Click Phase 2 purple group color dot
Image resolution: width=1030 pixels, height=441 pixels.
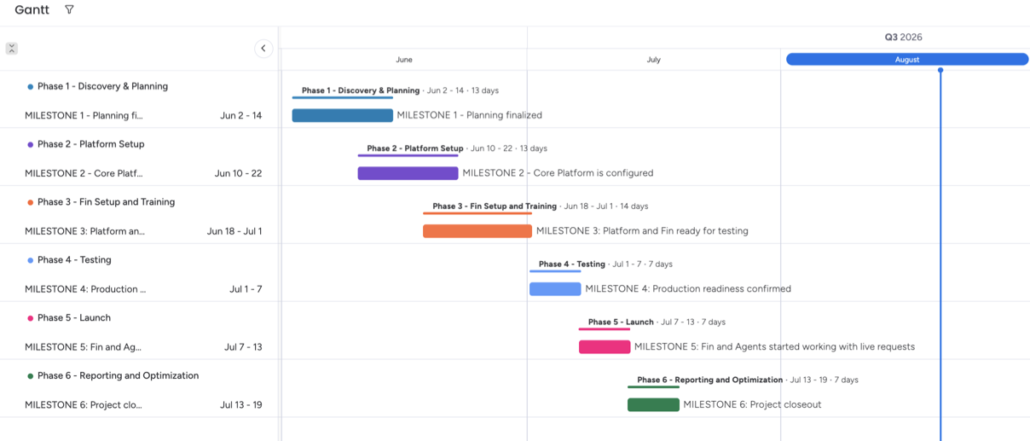pyautogui.click(x=30, y=145)
